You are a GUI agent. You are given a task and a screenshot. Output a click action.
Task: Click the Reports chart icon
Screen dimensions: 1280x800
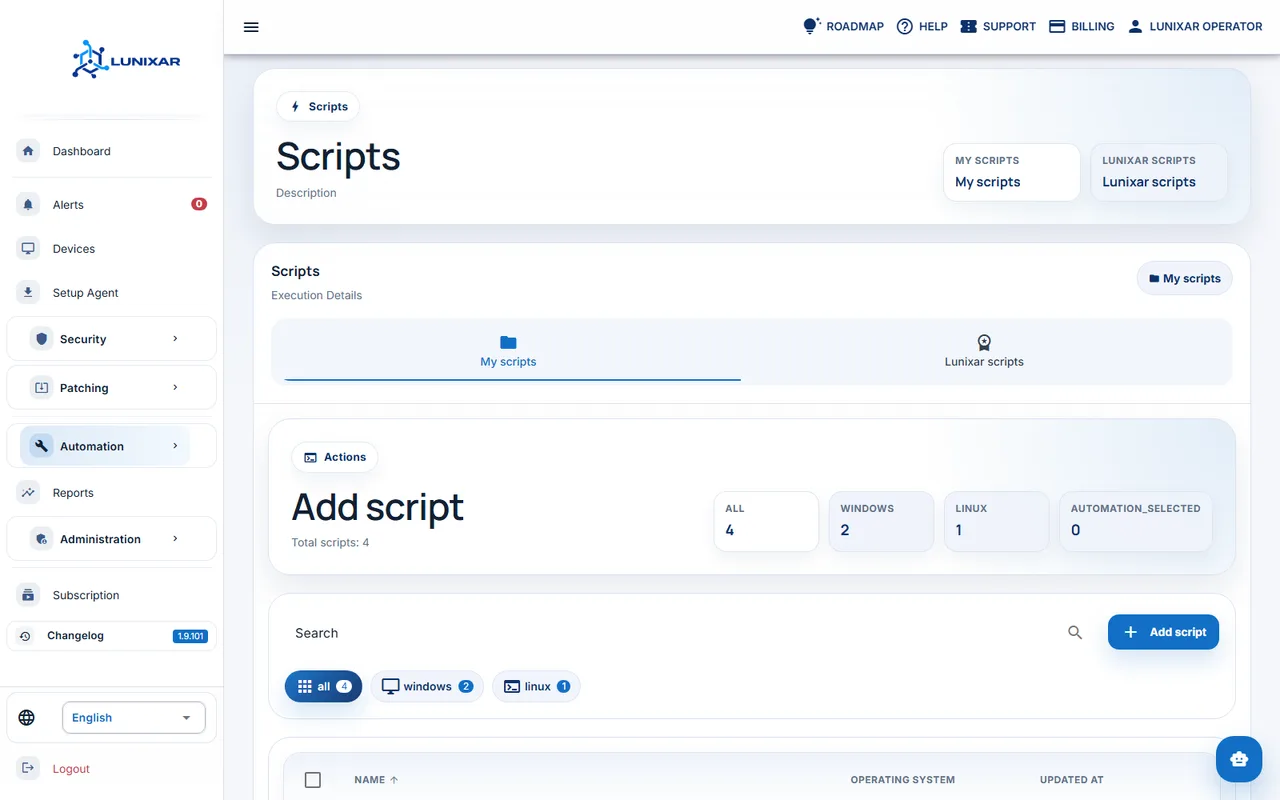pyautogui.click(x=28, y=492)
